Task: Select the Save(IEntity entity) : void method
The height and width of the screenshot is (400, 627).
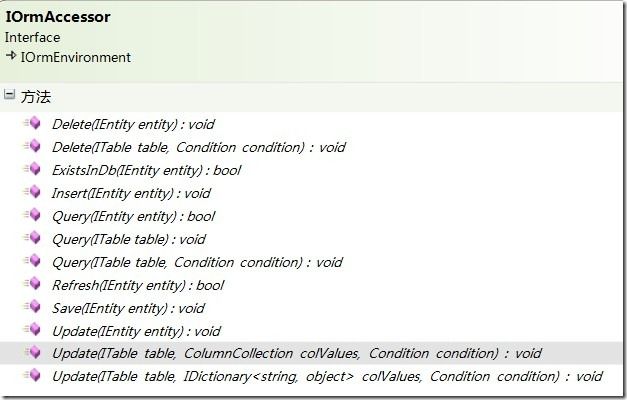Action: (128, 308)
